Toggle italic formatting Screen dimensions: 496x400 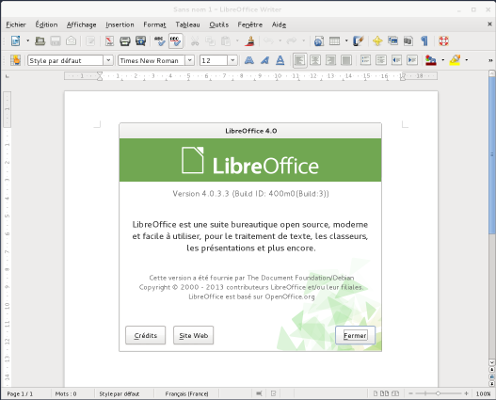[265, 60]
